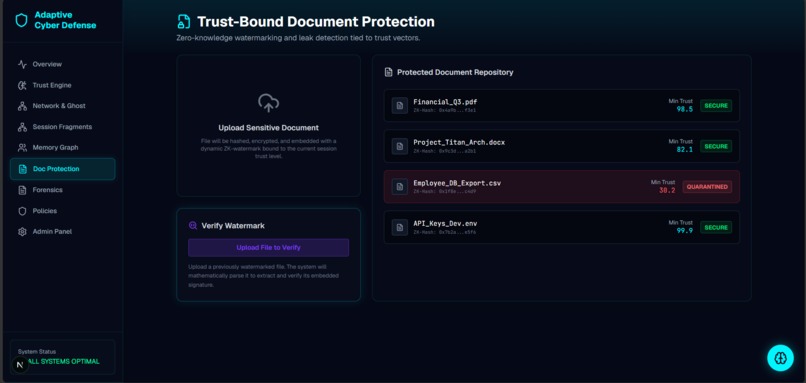Click the Trust-Bound Document Protection title

click(316, 22)
